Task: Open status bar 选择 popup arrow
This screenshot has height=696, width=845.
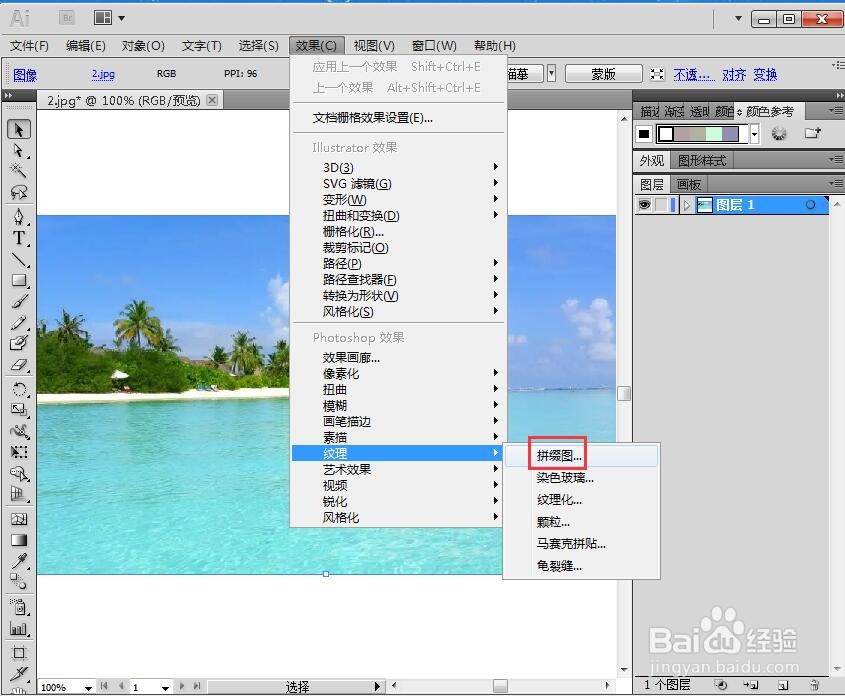Action: click(x=377, y=686)
